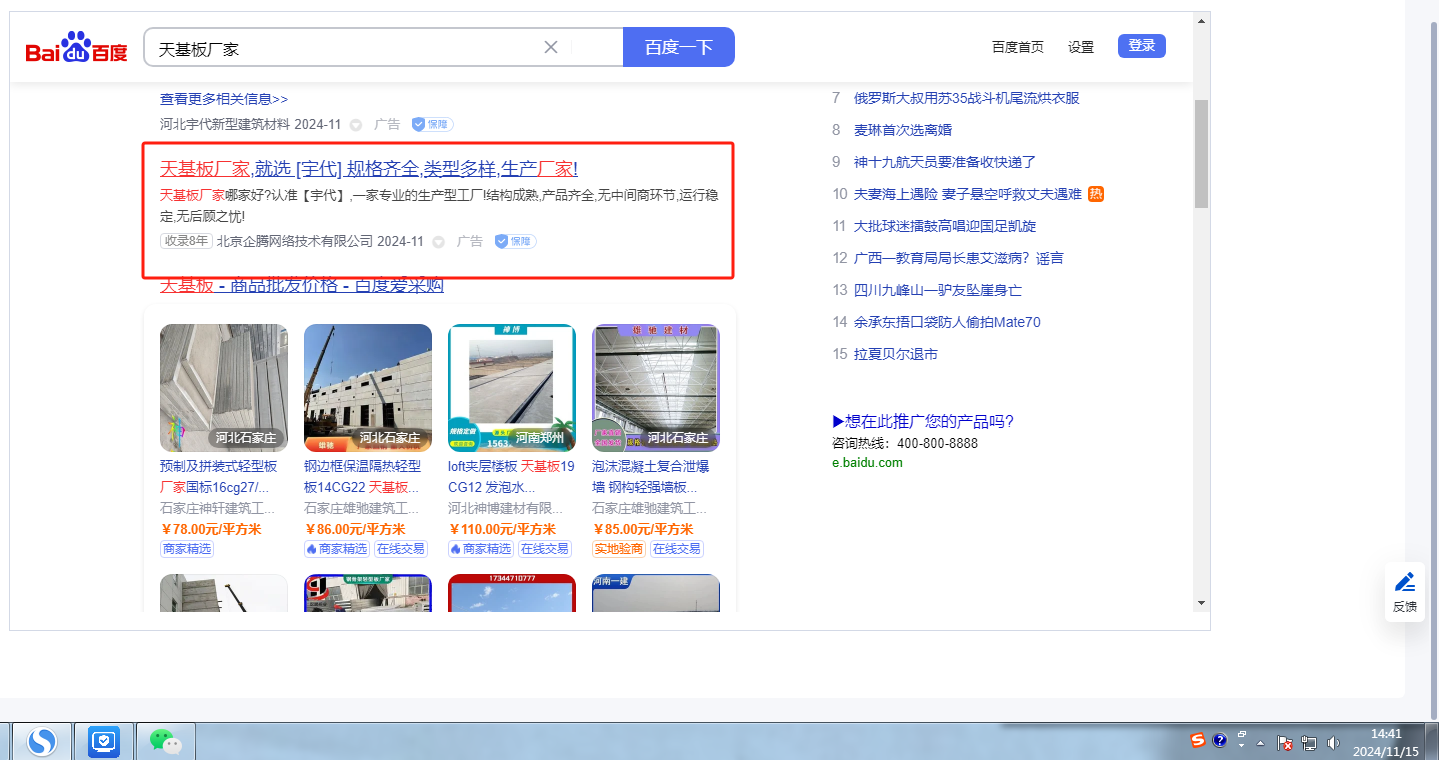
Task: Open e.baidu.com link
Action: 867,462
